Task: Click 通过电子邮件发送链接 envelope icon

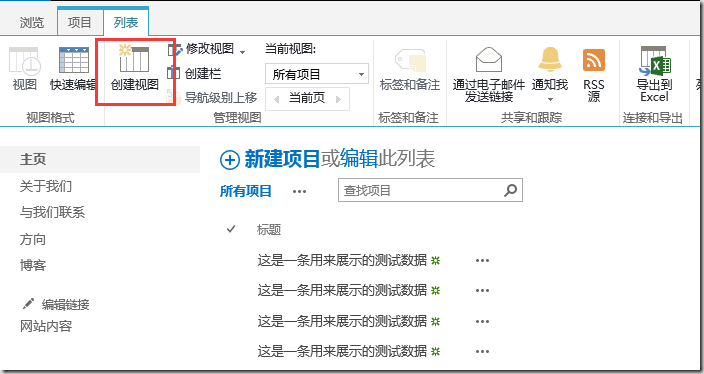Action: tap(488, 60)
